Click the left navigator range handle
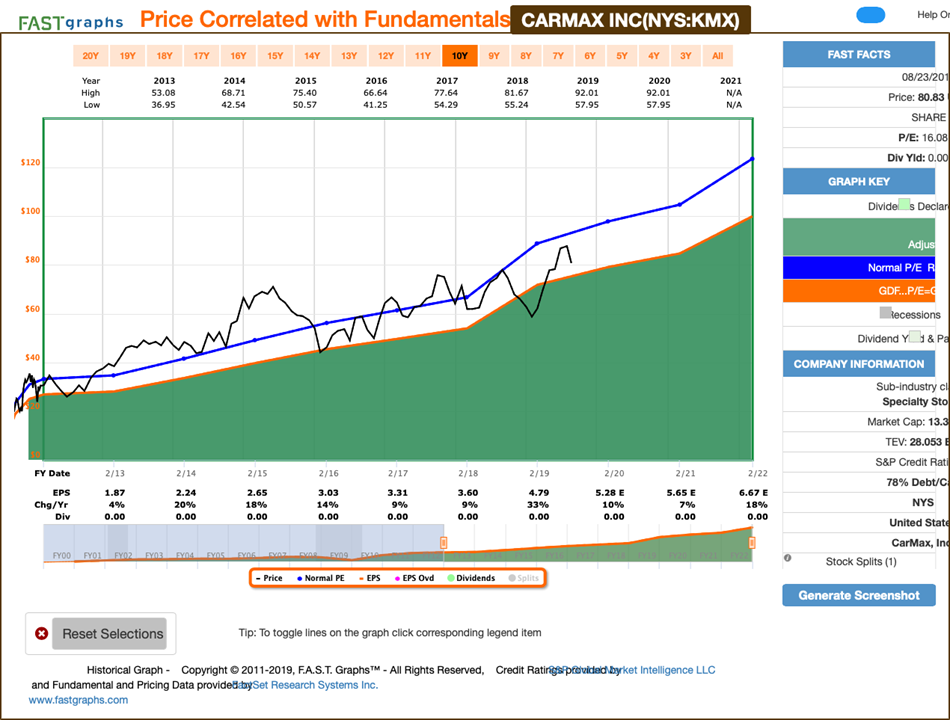Viewport: 950px width, 720px height. coord(443,542)
